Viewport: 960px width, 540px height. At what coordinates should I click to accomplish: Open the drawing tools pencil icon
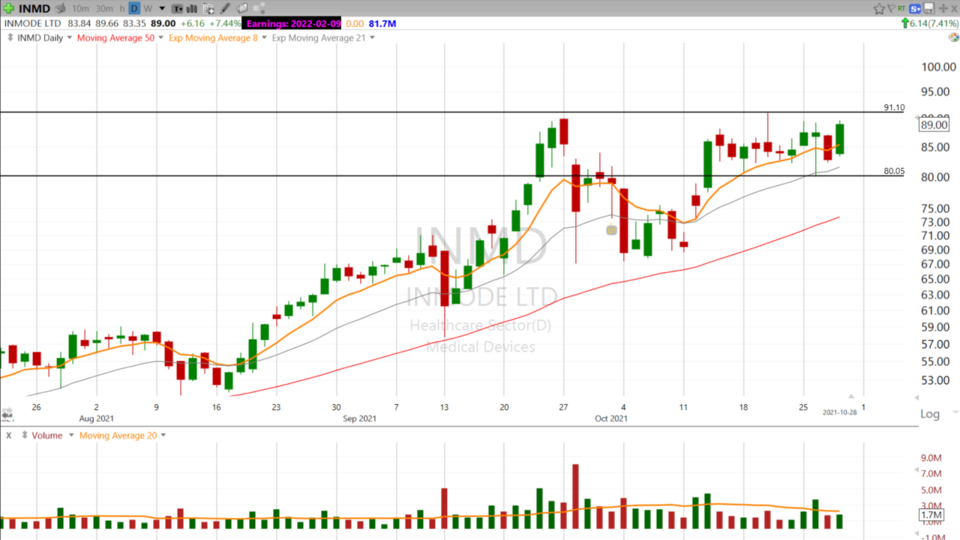(x=226, y=8)
